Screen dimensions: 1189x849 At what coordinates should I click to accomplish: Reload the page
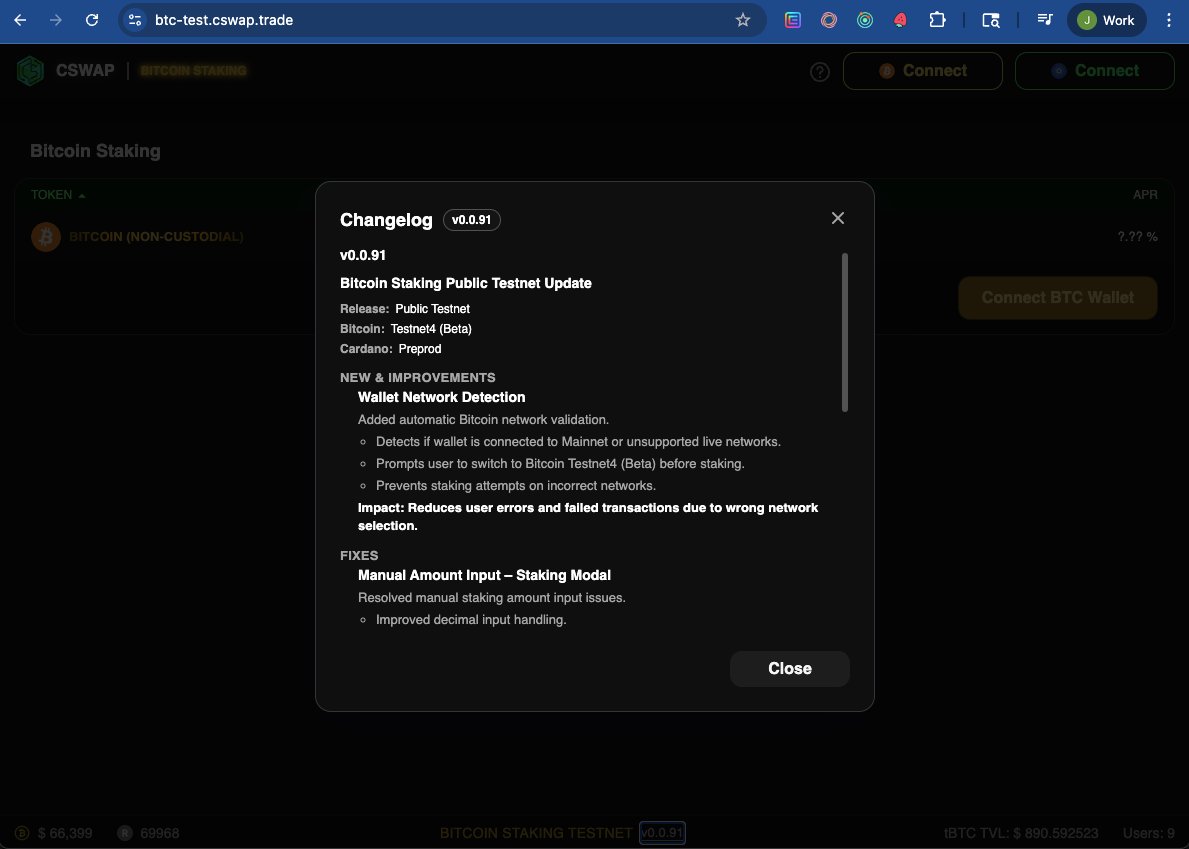[x=92, y=20]
